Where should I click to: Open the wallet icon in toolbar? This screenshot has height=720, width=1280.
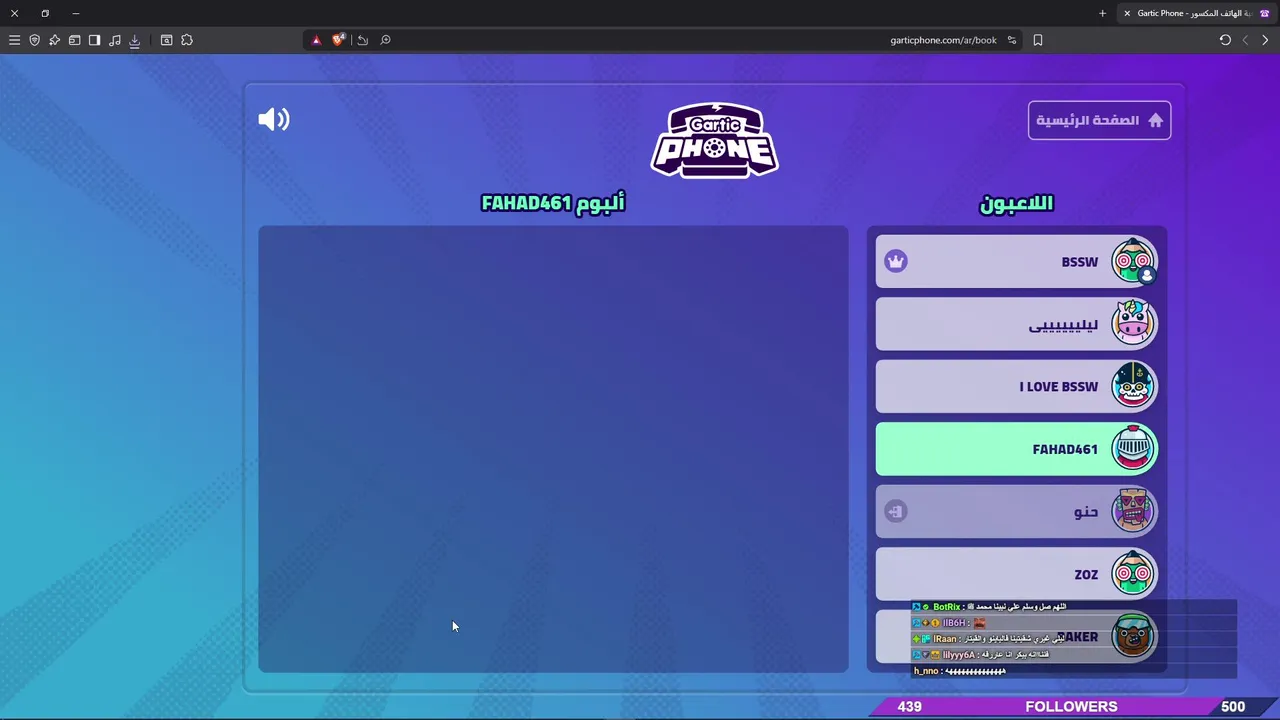pos(74,40)
